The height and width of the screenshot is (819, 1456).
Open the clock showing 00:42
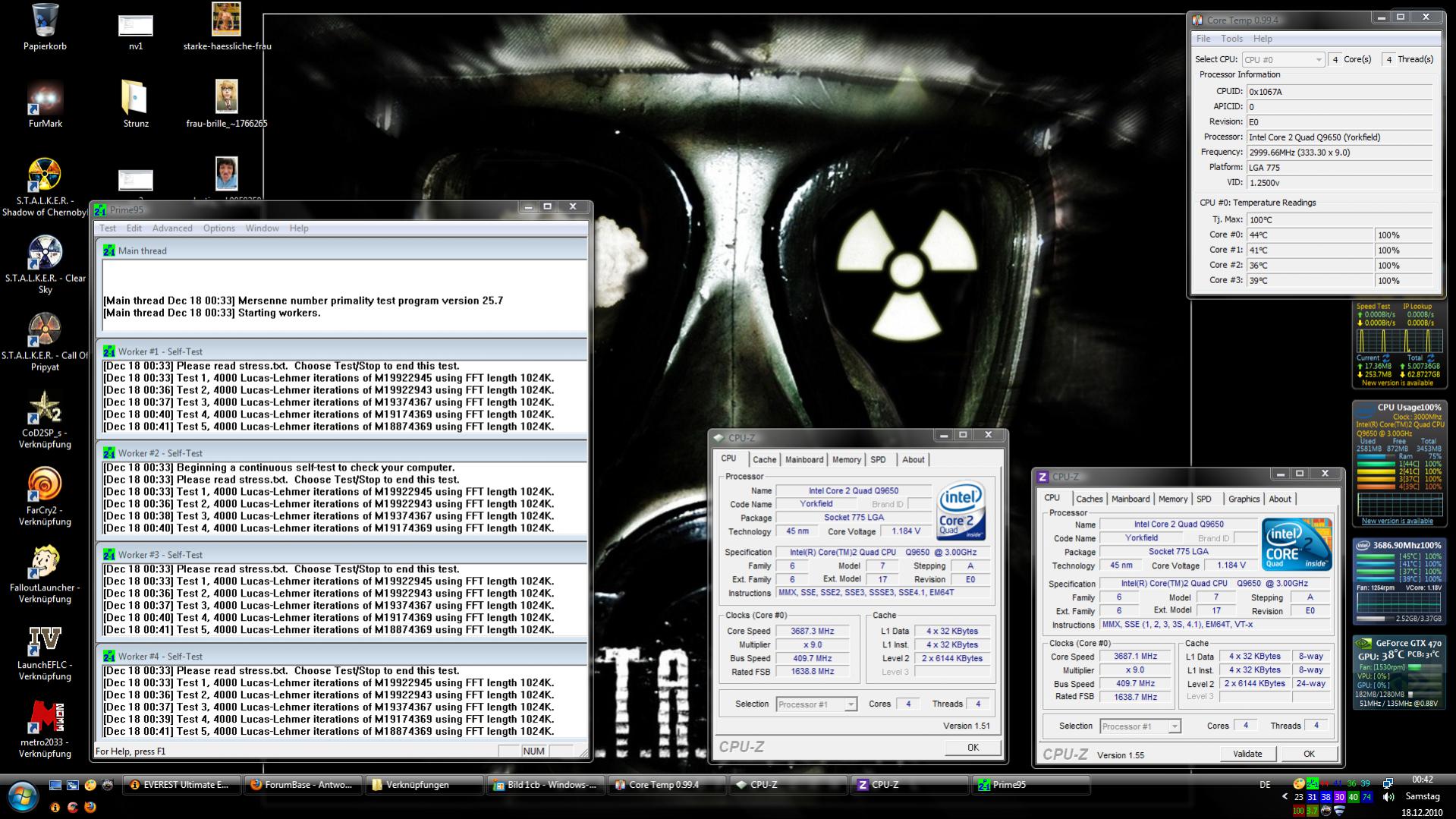[1423, 780]
